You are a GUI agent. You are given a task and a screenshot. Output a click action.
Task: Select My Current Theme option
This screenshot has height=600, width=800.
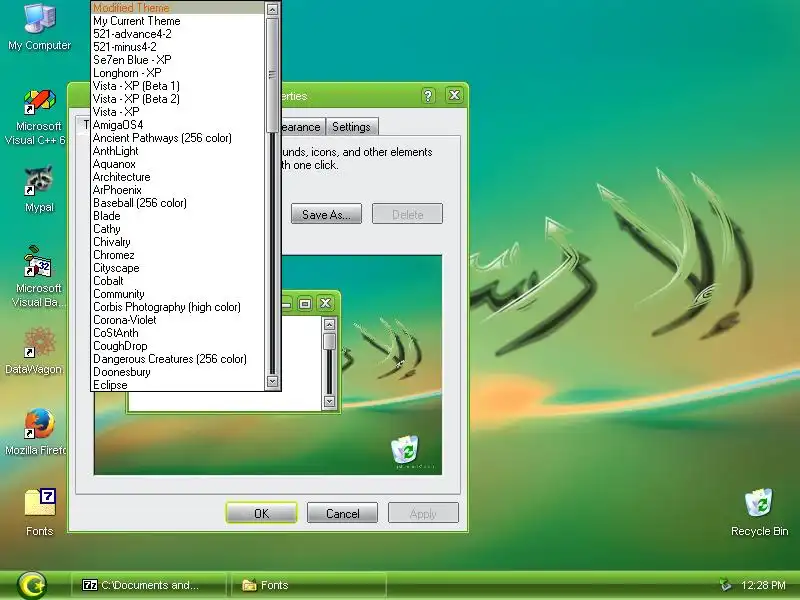click(x=178, y=21)
